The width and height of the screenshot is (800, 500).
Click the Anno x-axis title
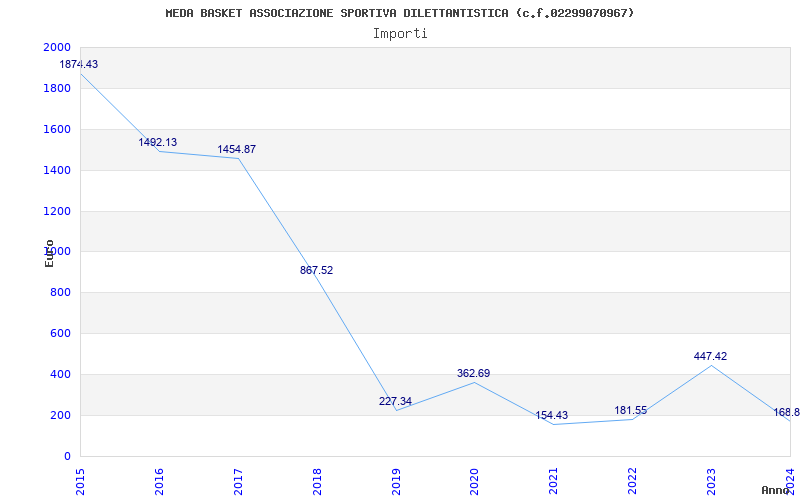tap(775, 490)
